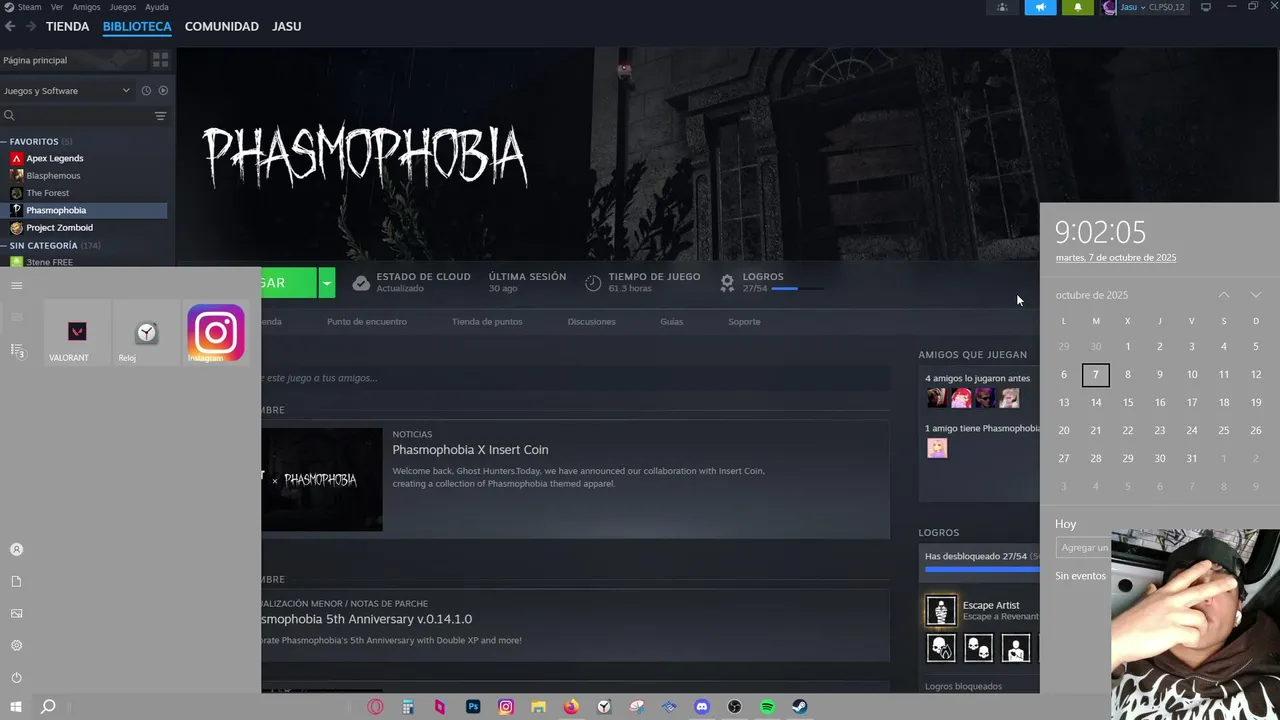This screenshot has width=1280, height=720.
Task: Open the Juegos y Software filter dropdown
Action: tap(67, 91)
